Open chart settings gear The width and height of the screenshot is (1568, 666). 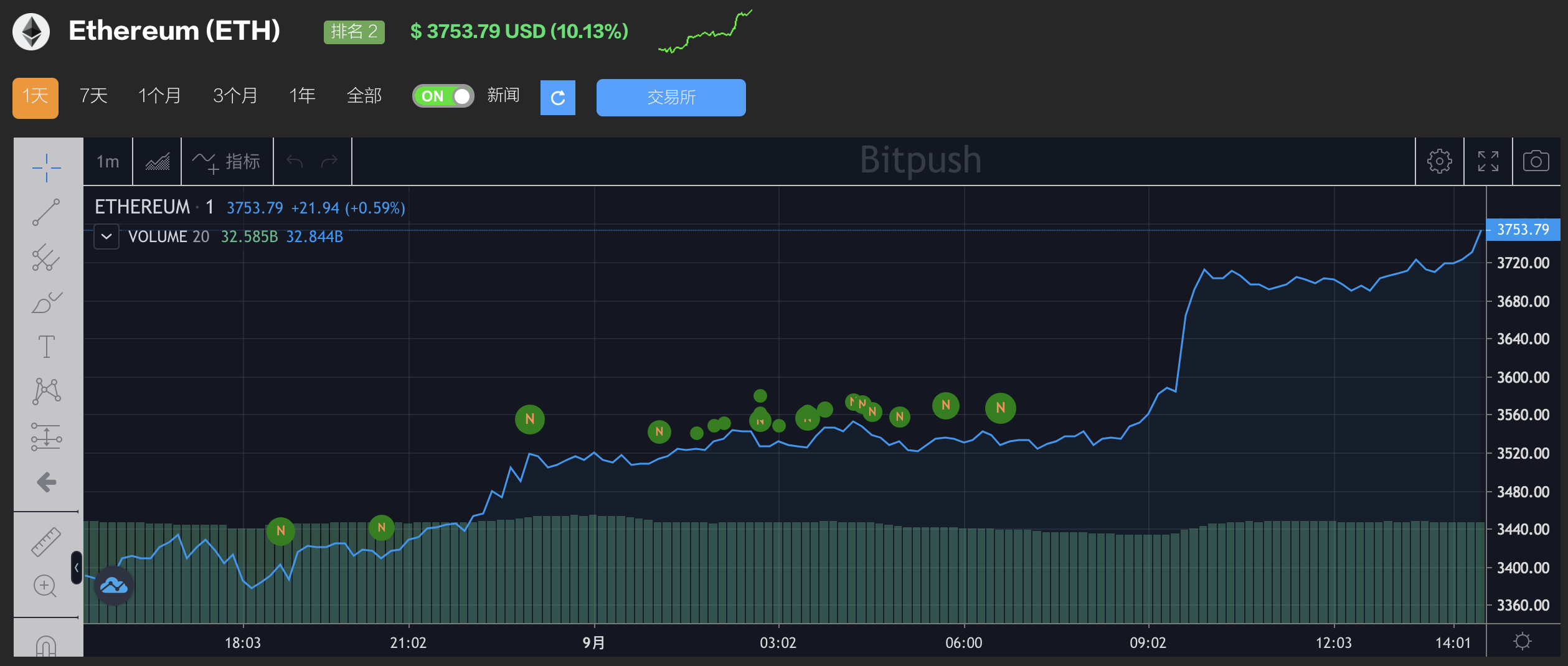click(1439, 161)
